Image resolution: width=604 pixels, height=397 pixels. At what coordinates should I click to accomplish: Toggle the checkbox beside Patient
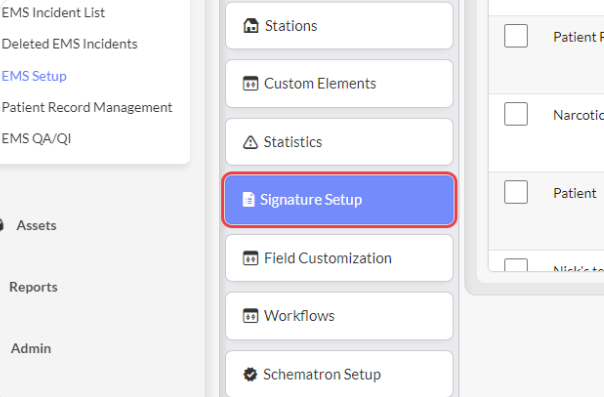[x=516, y=192]
